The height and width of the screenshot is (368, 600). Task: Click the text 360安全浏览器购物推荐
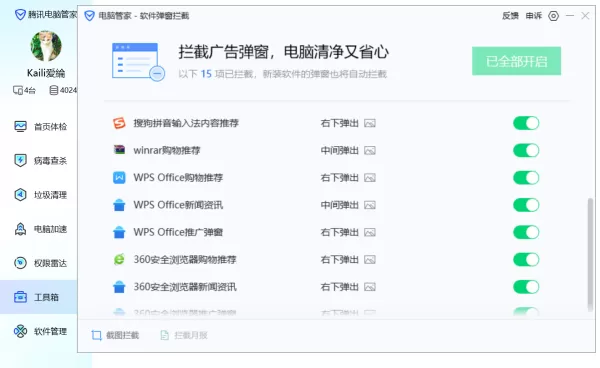[x=185, y=259]
